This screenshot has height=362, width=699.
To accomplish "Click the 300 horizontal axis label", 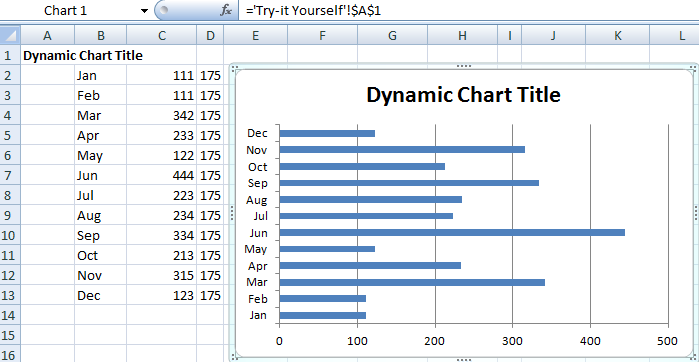I will (513, 341).
